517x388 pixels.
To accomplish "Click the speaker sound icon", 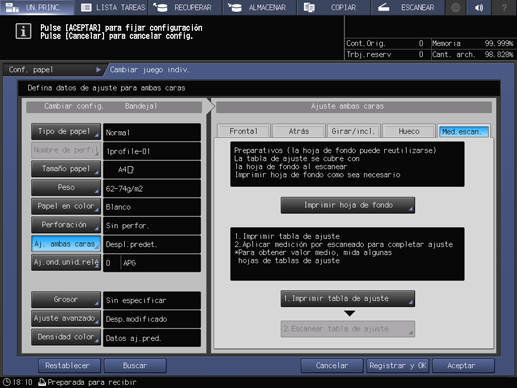I will coord(479,7).
